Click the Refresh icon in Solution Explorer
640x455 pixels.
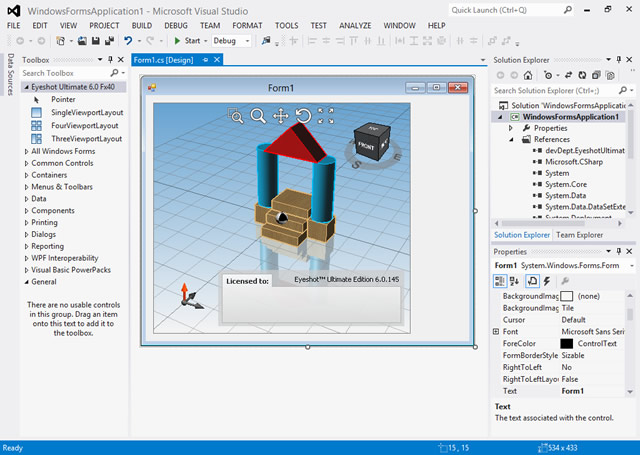click(x=582, y=75)
